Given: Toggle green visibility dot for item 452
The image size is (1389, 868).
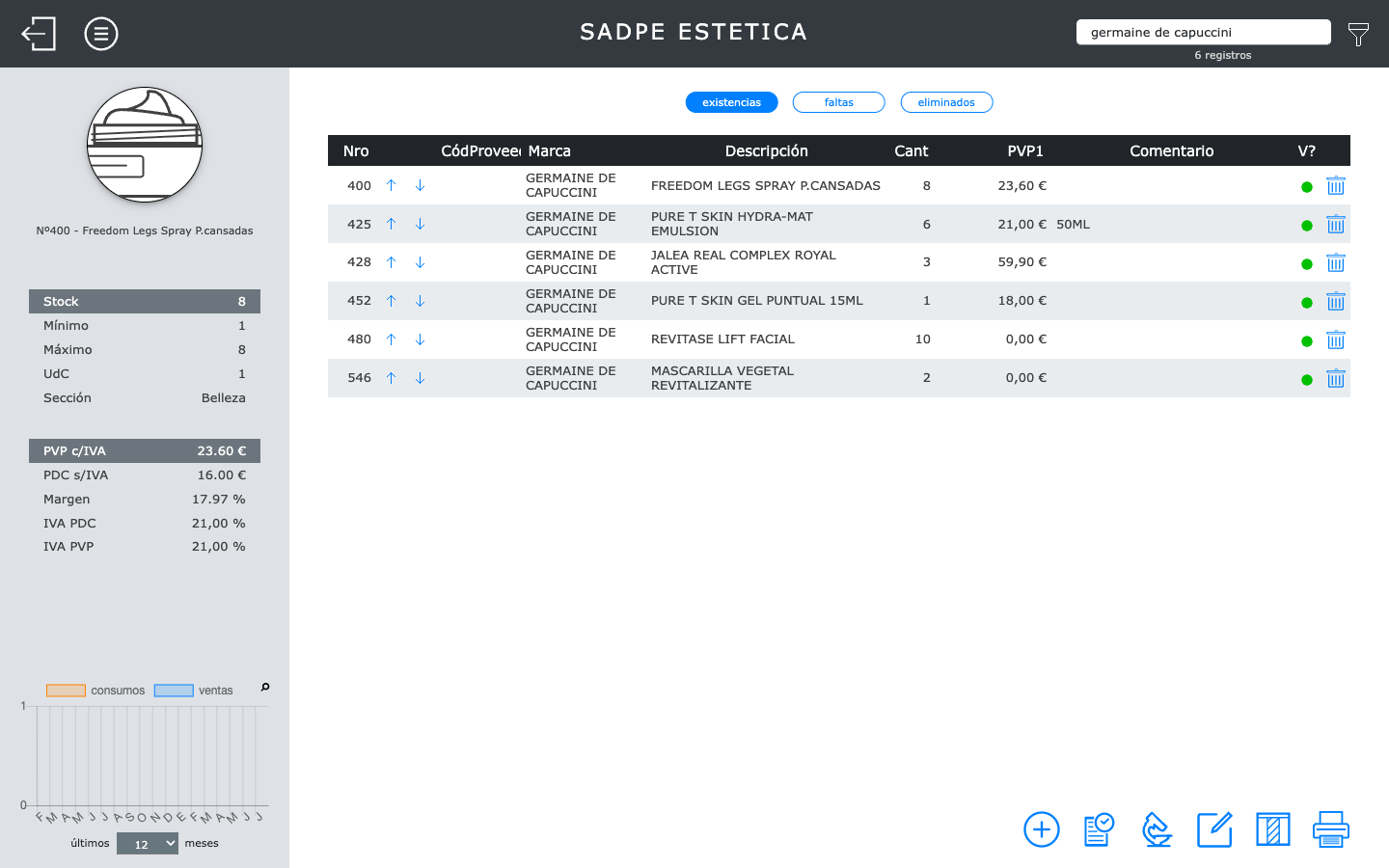Looking at the screenshot, I should (x=1307, y=303).
